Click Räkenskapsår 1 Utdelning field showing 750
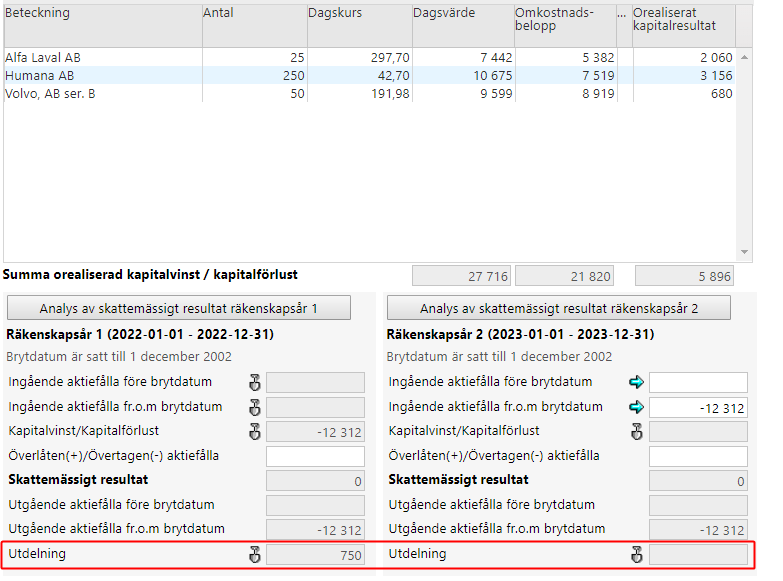The image size is (783, 581). (x=315, y=555)
